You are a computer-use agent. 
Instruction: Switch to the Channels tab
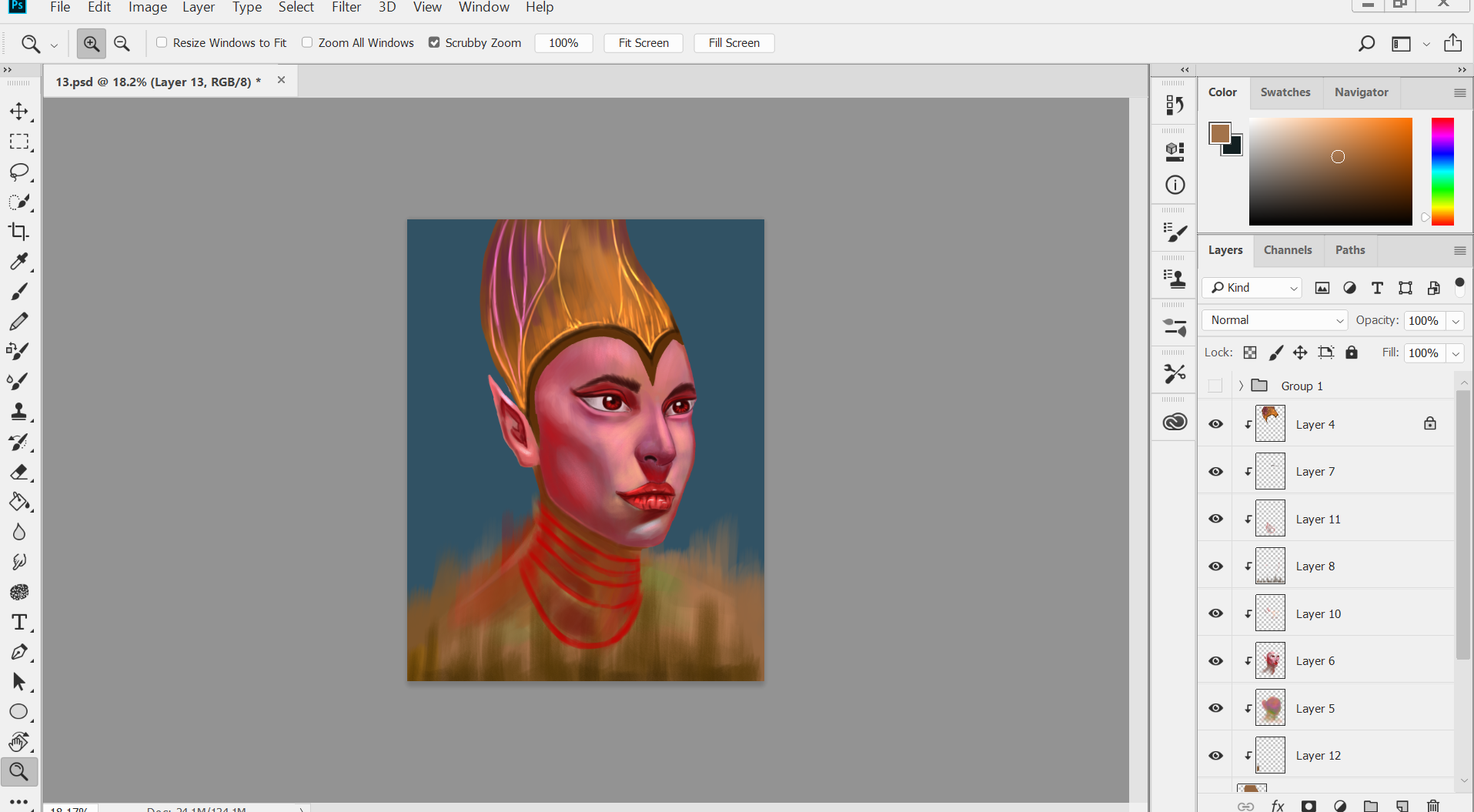tap(1288, 250)
